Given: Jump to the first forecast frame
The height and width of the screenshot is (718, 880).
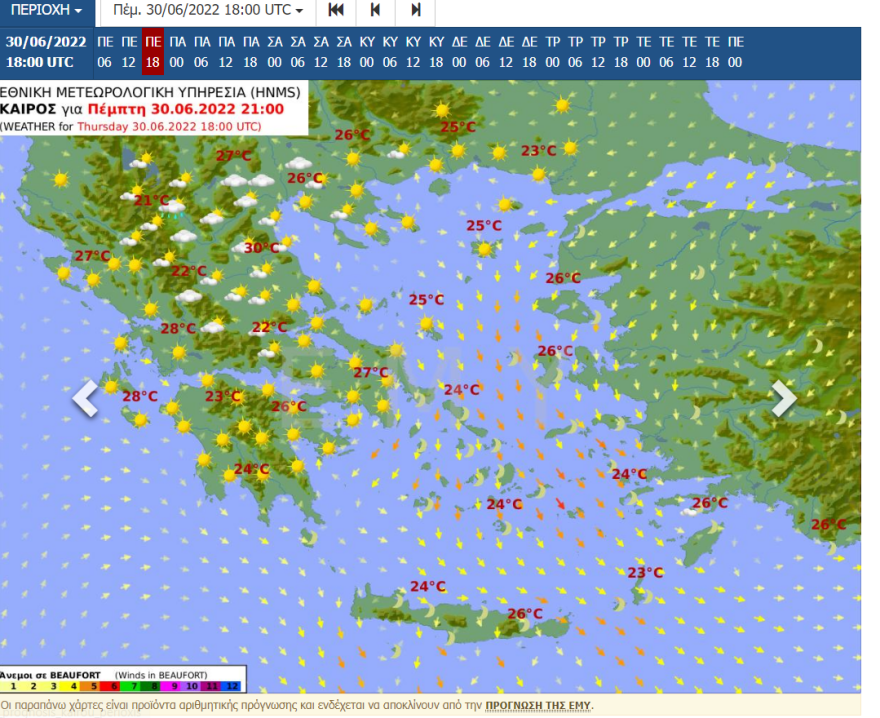Looking at the screenshot, I should point(337,11).
